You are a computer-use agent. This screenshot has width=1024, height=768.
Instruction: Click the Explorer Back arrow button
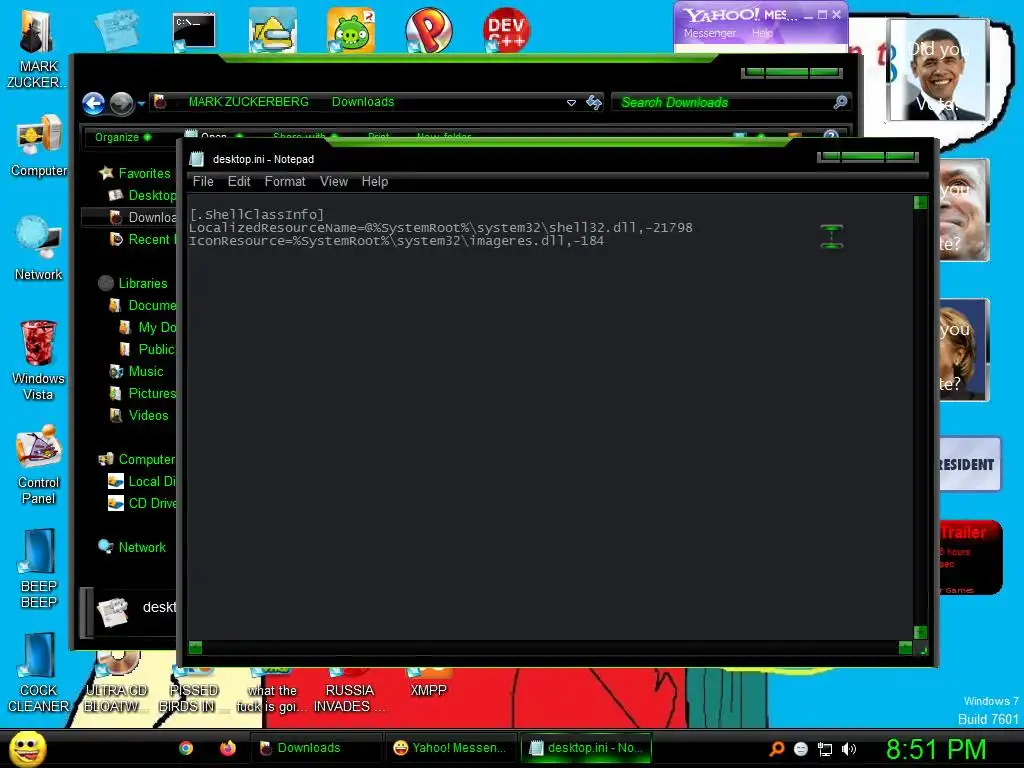93,103
